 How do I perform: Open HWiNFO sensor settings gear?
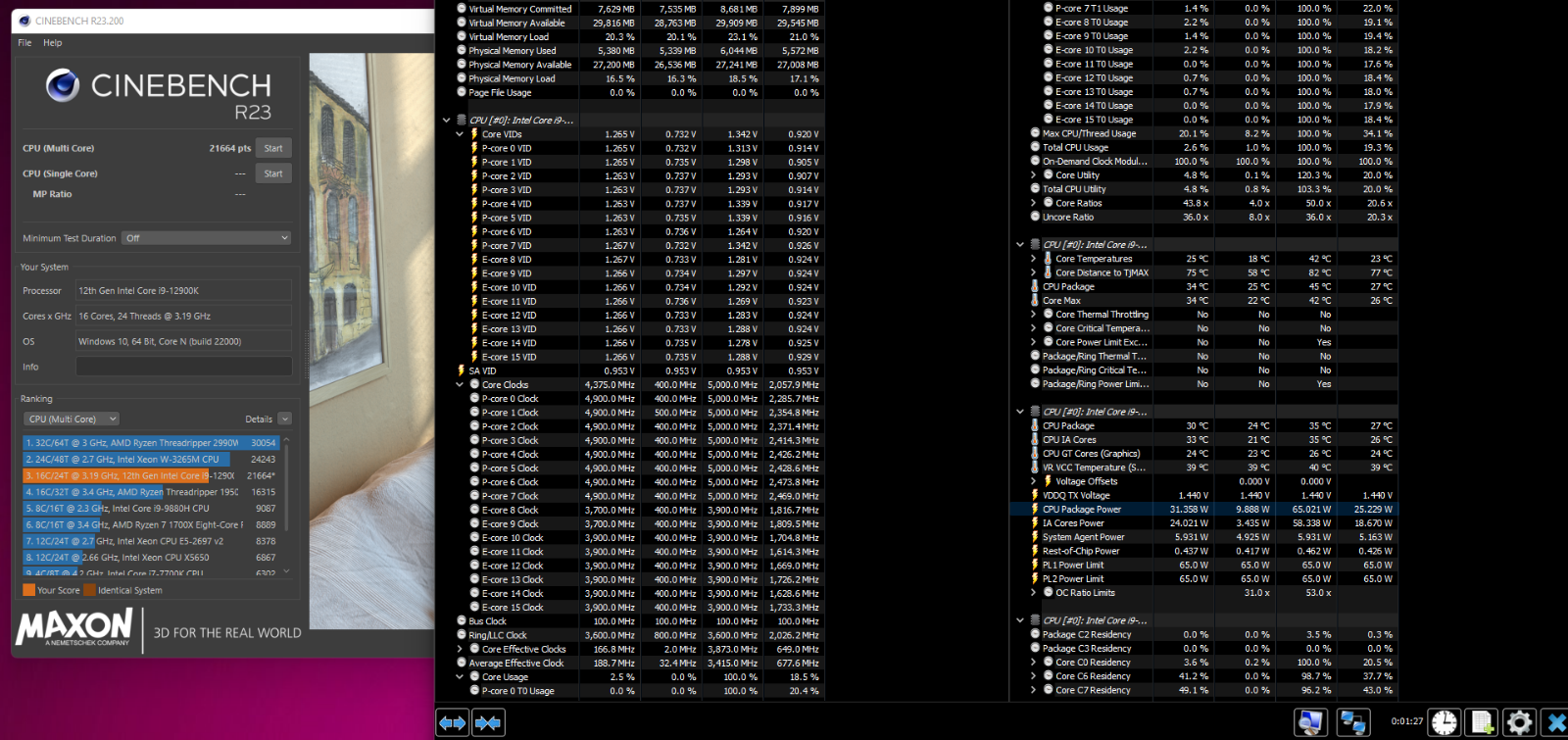[1519, 723]
